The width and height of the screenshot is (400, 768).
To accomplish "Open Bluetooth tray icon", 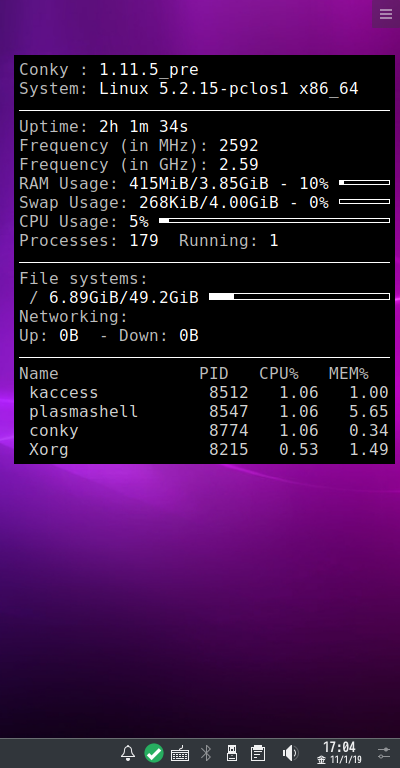I will coord(206,753).
